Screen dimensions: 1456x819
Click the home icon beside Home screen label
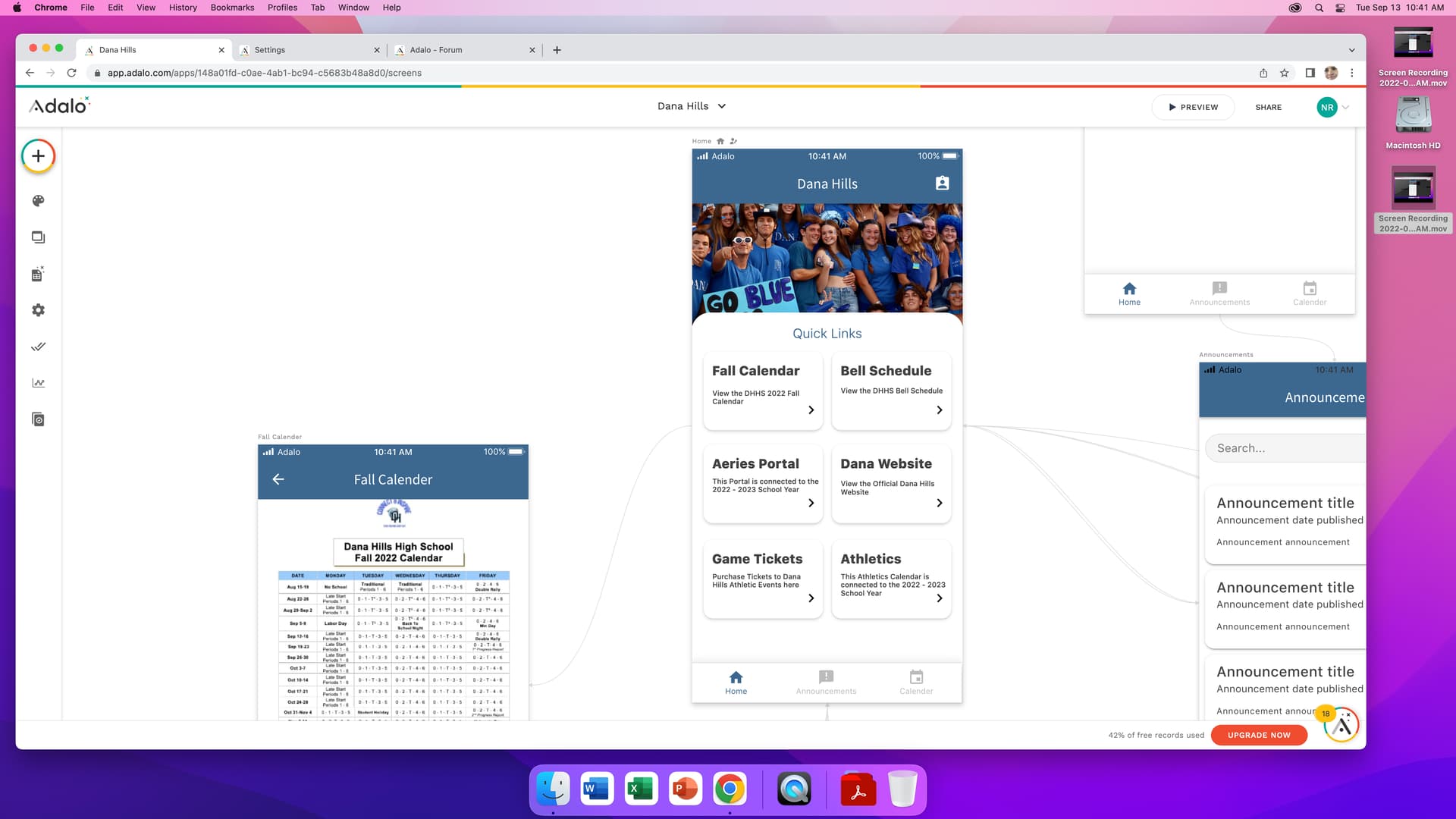tap(720, 141)
